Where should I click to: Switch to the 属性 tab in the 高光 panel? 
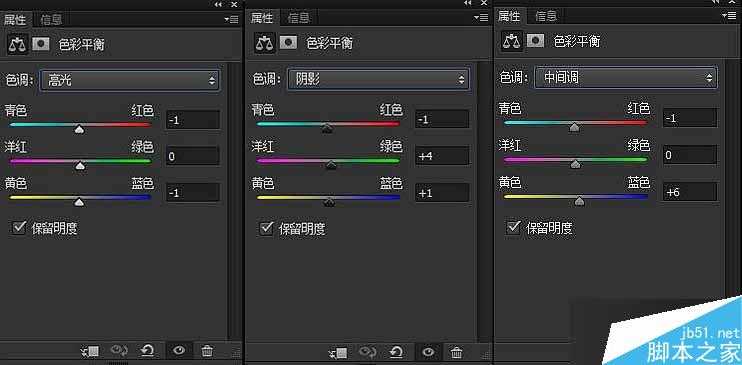(15, 19)
